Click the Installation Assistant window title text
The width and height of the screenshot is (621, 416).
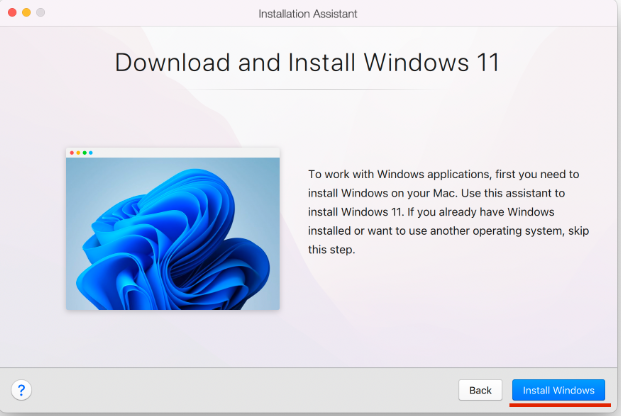pyautogui.click(x=308, y=13)
